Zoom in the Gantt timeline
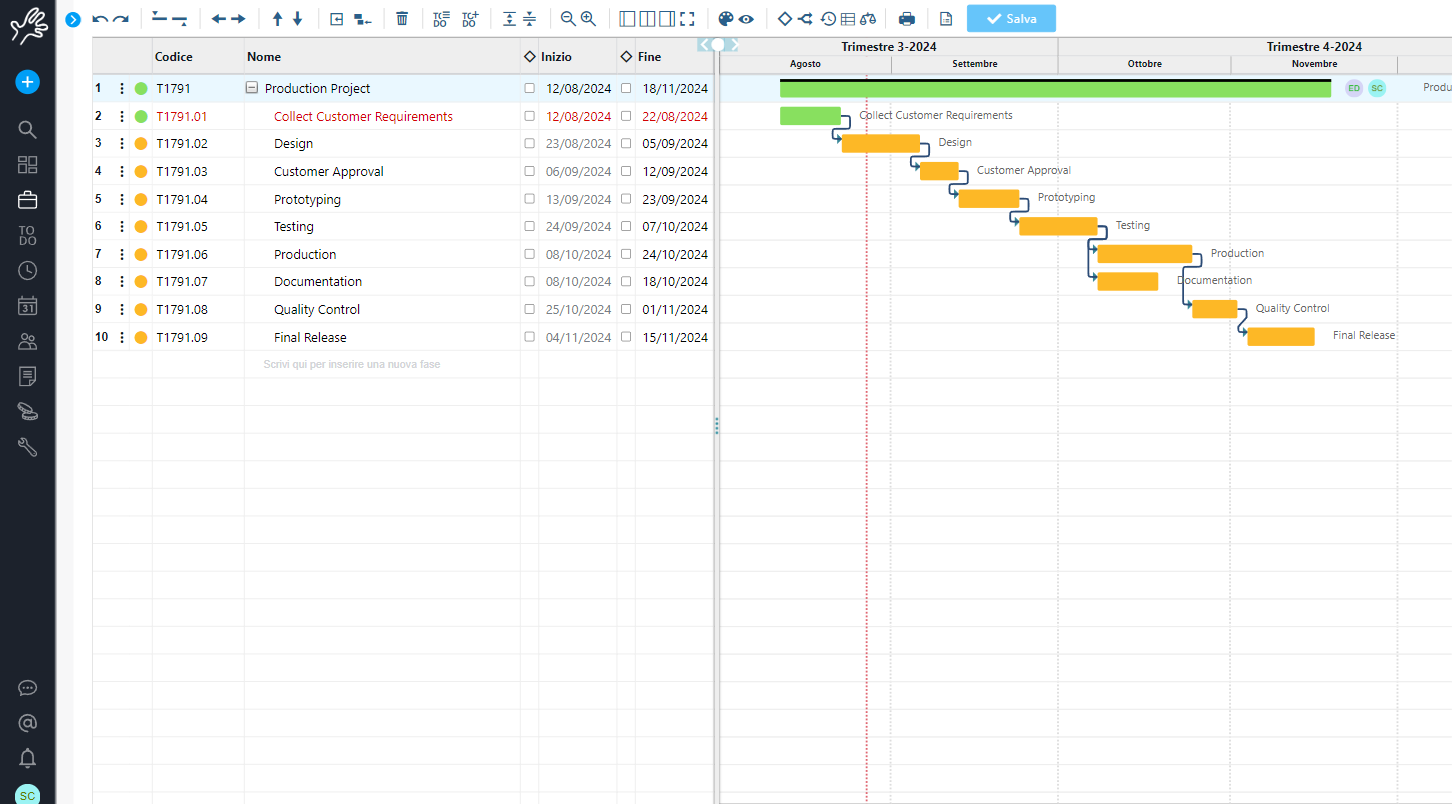The width and height of the screenshot is (1452, 804). point(588,19)
